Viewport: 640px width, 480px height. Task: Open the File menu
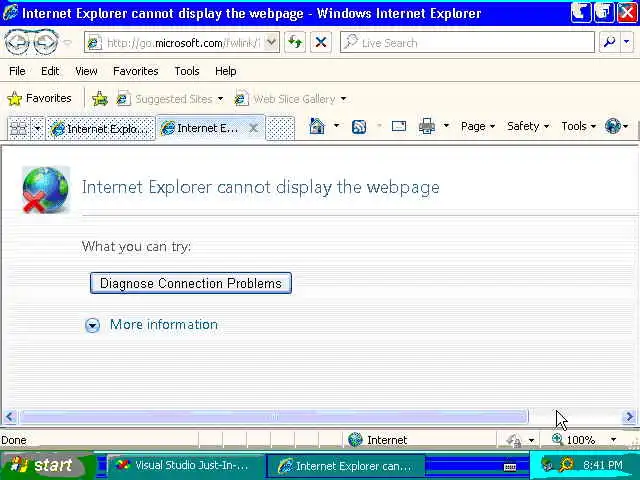pyautogui.click(x=17, y=71)
